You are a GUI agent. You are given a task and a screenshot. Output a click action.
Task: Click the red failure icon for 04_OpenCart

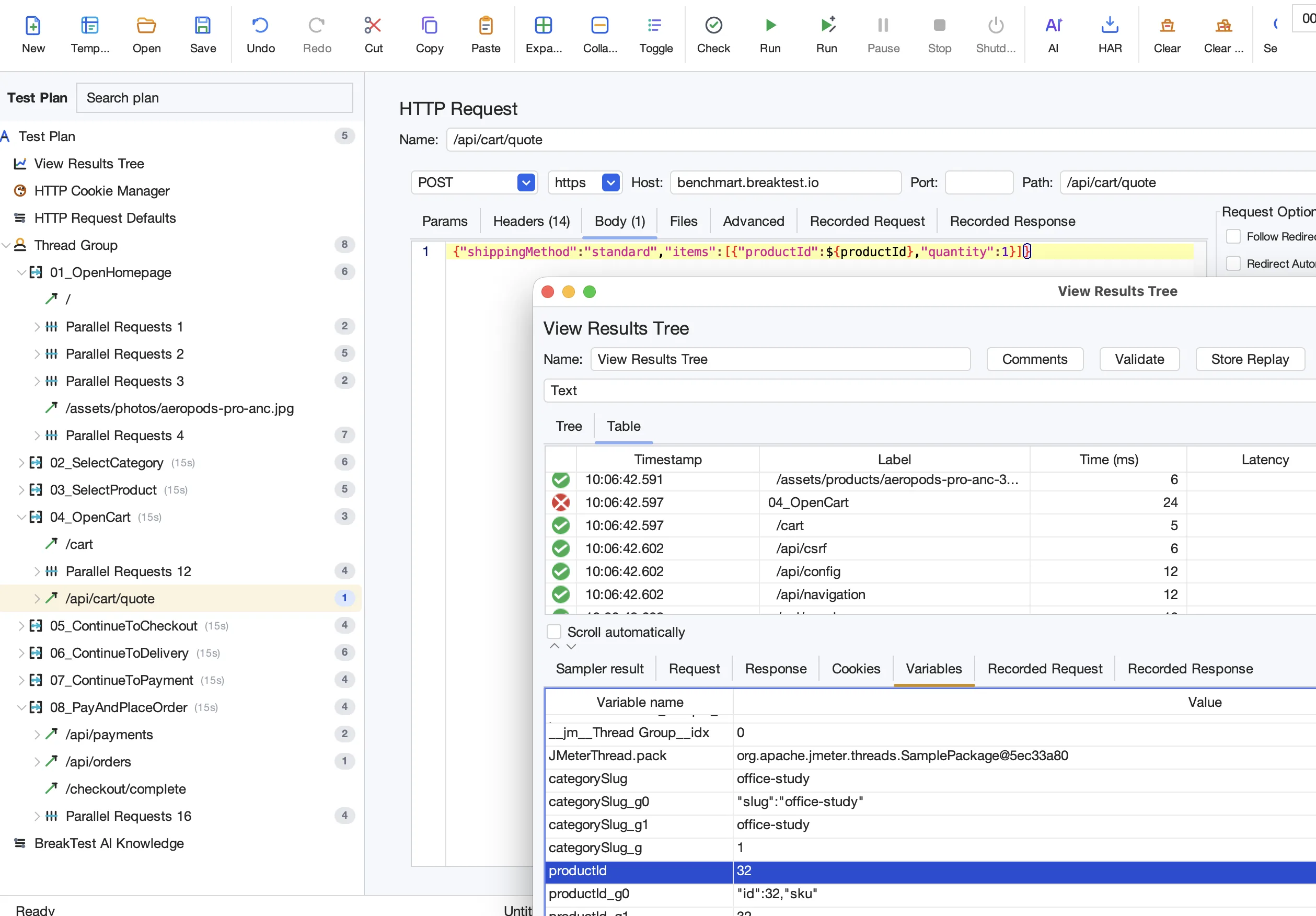click(561, 503)
